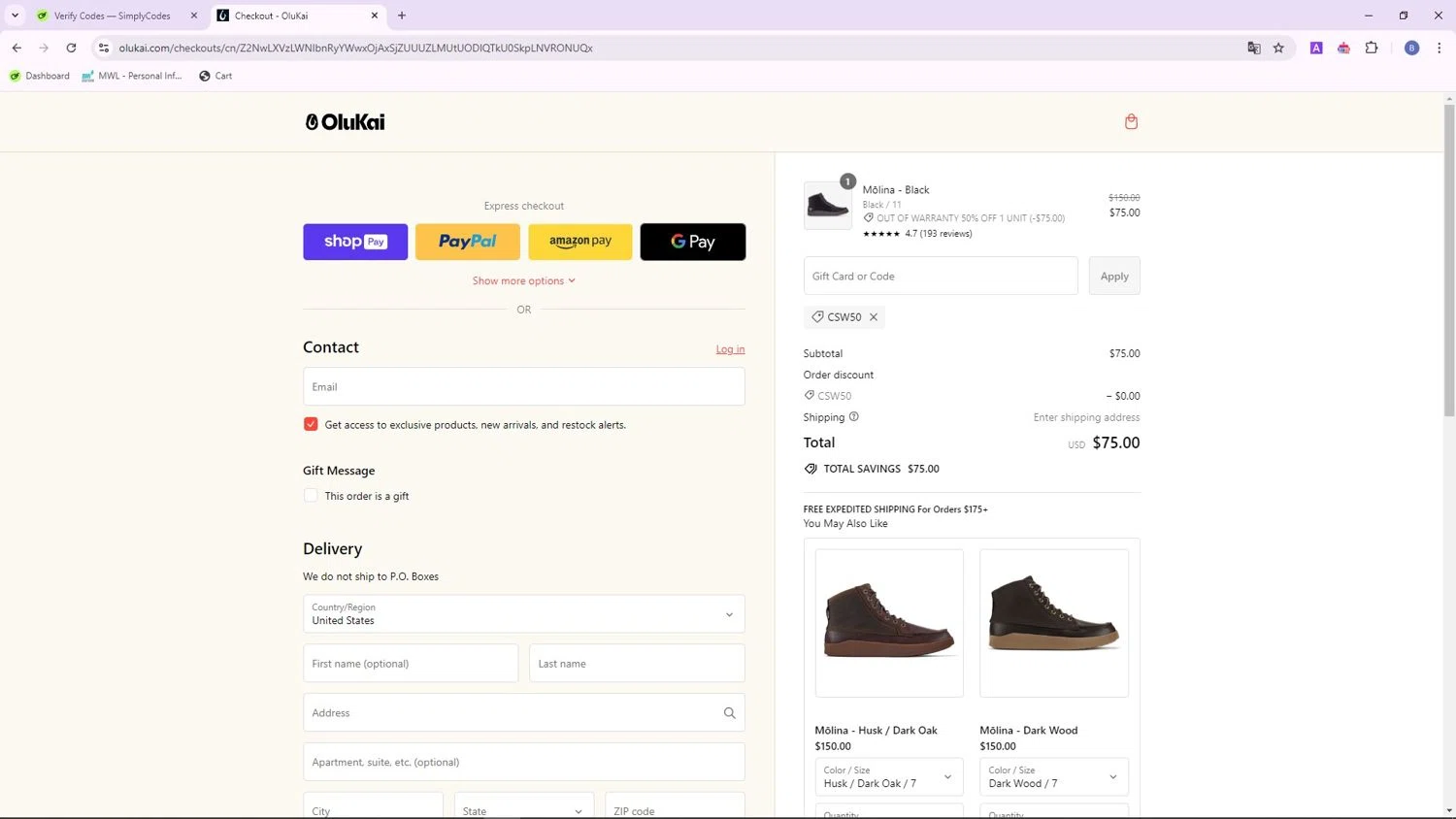Click the Mōlina Dark Wood boot image
The width and height of the screenshot is (1456, 819).
coord(1054,623)
